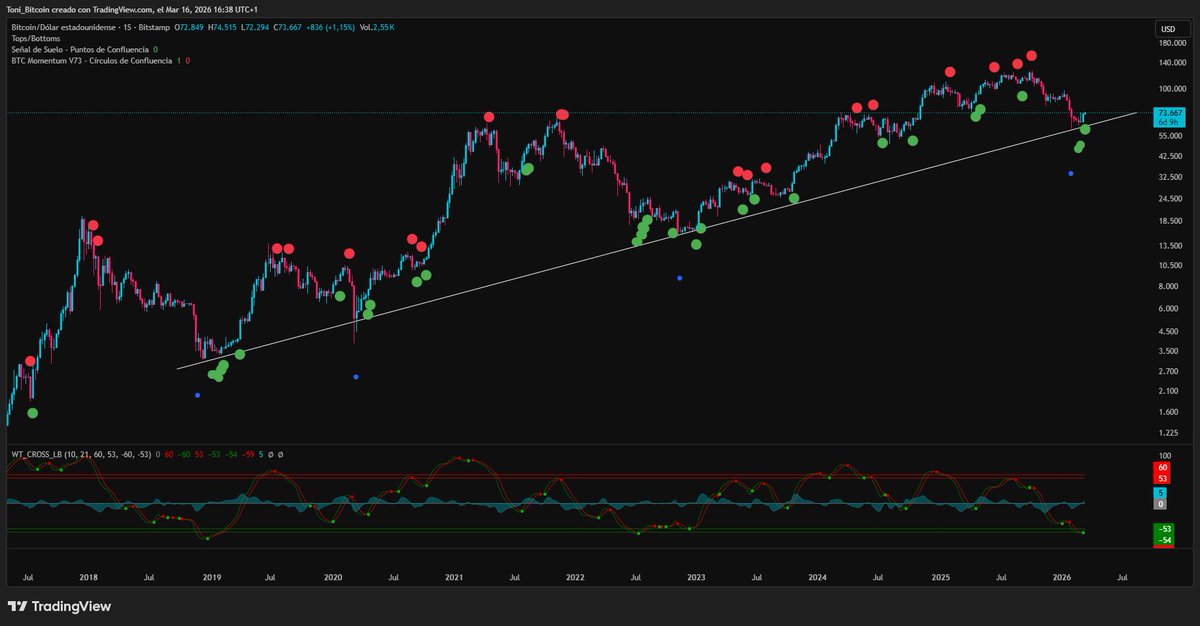Screen dimensions: 1200x626
Task: Click the 100.000 price axis label
Action: pyautogui.click(x=1171, y=89)
